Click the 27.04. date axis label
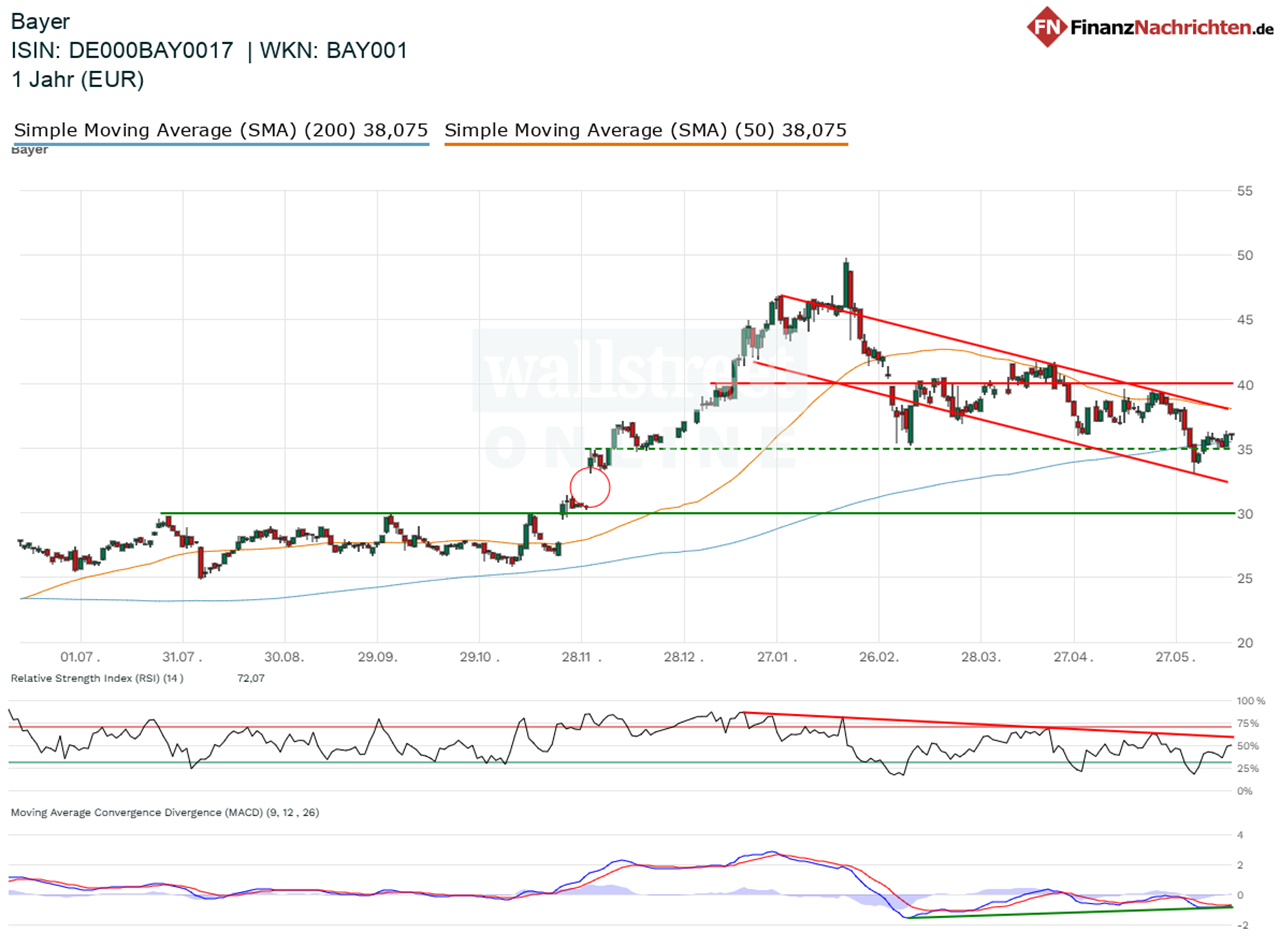 pos(1073,660)
